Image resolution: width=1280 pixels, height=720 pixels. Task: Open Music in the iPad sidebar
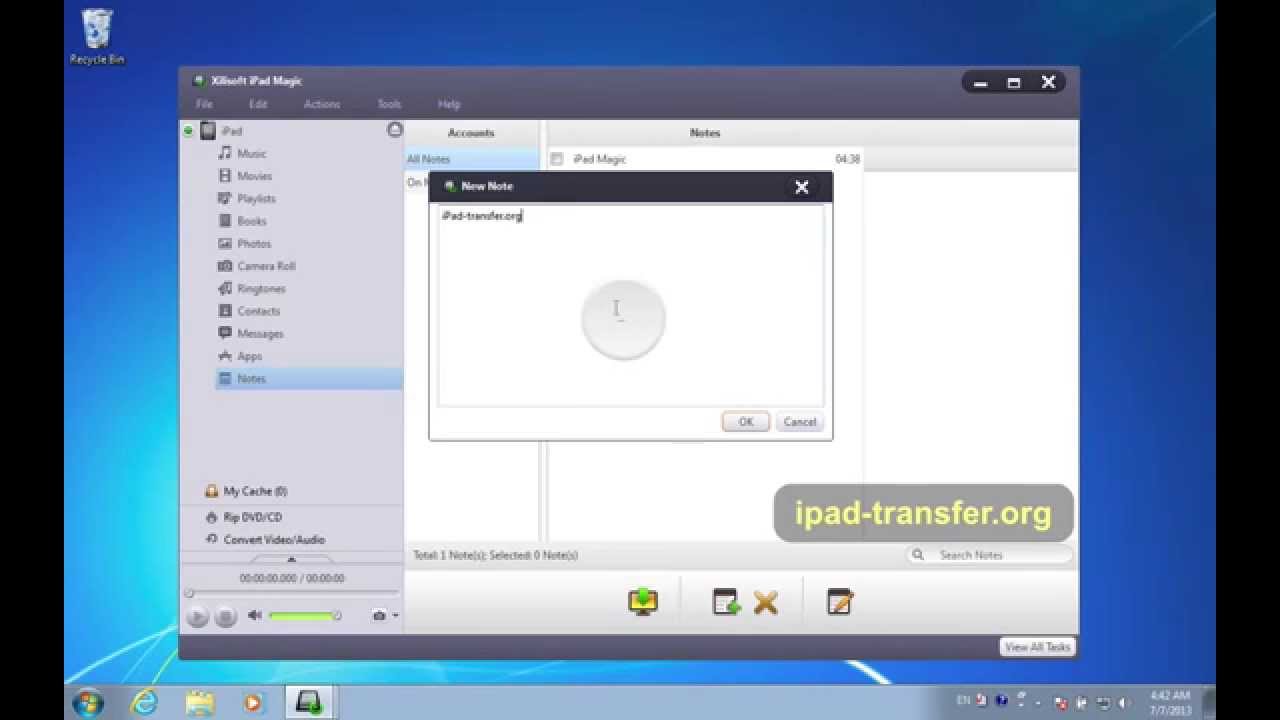[x=251, y=154]
